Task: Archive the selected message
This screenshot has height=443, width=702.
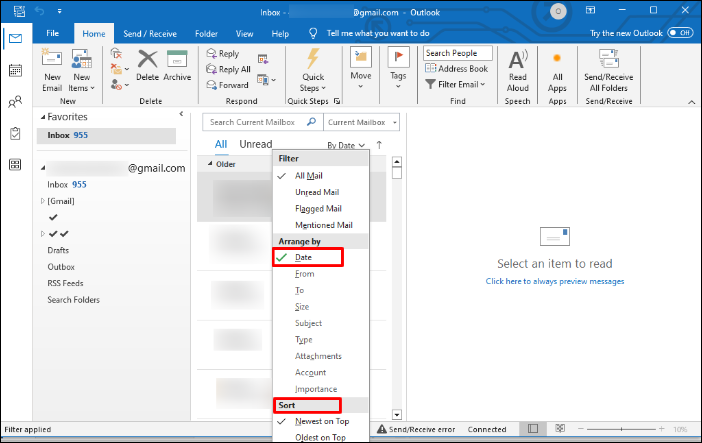Action: tap(177, 65)
